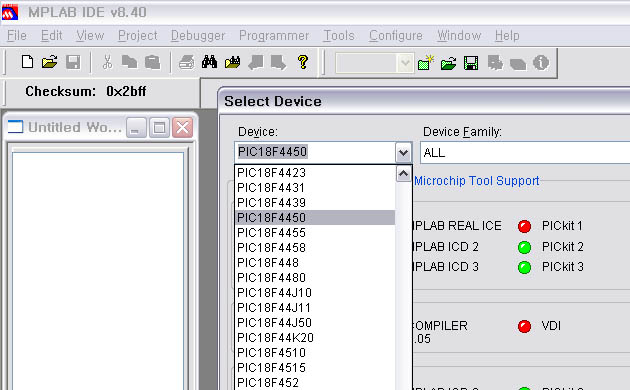This screenshot has height=390, width=630.
Task: Select PIC18F4510 from the list
Action: (x=315, y=353)
